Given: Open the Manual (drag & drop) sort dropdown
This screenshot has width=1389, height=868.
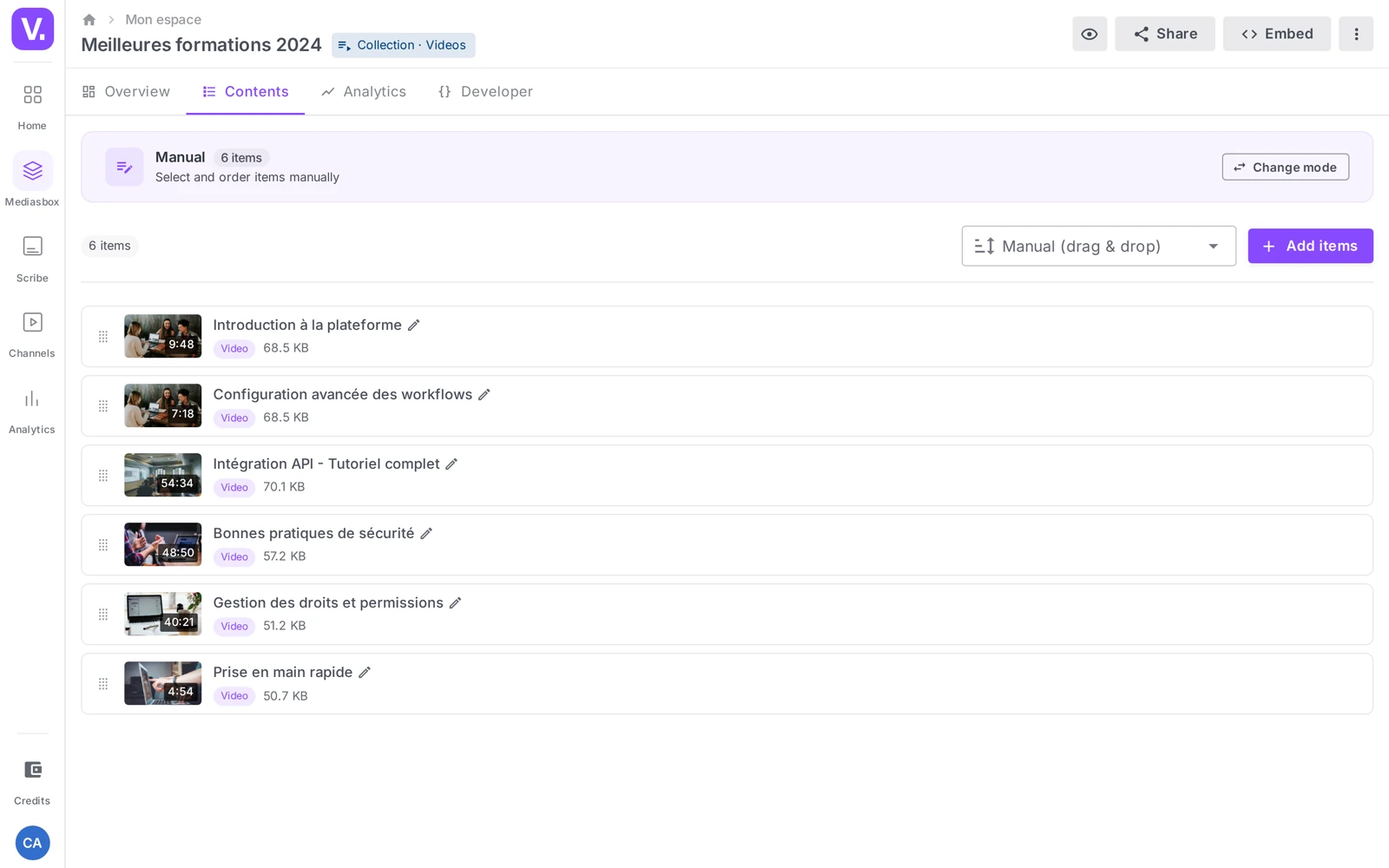Looking at the screenshot, I should click(1098, 247).
